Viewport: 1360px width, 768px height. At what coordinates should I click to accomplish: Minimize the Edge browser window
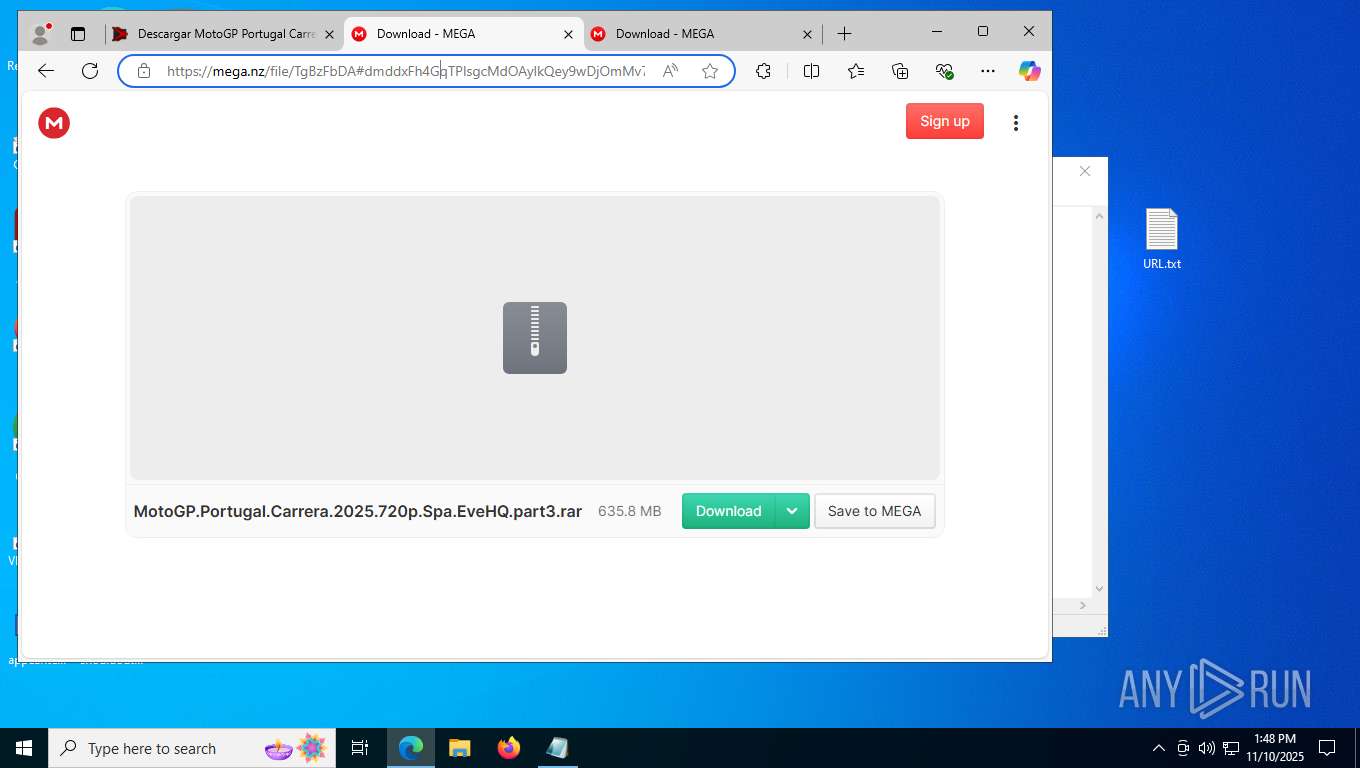pos(937,32)
